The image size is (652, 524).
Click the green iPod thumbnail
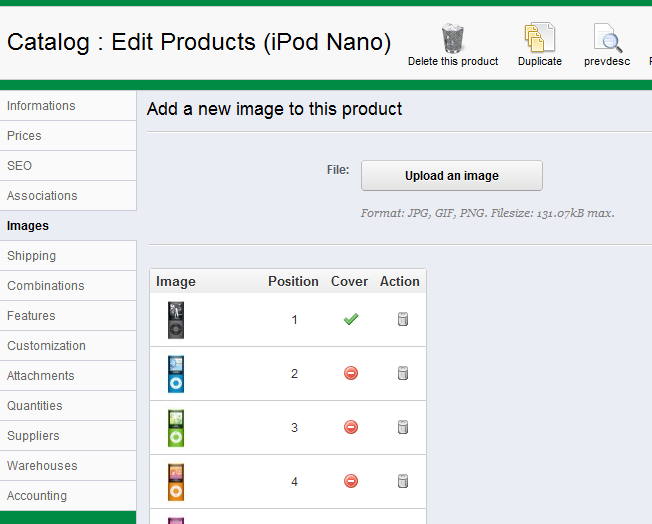pyautogui.click(x=176, y=428)
